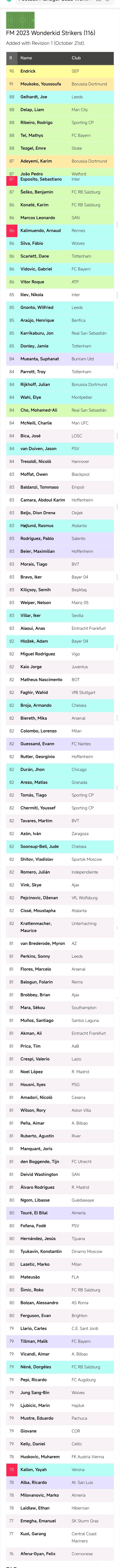This screenshot has height=1568, width=120.
Task: Select Mueanta, Suphanat Buriram Utd row
Action: click(x=60, y=359)
